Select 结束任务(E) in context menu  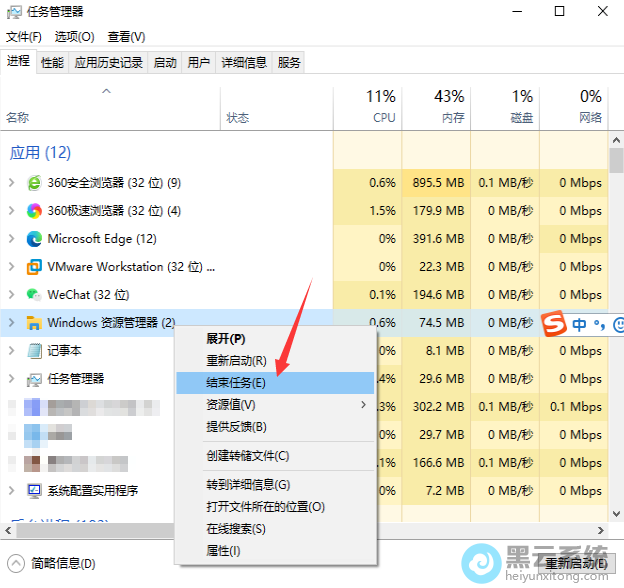[236, 383]
